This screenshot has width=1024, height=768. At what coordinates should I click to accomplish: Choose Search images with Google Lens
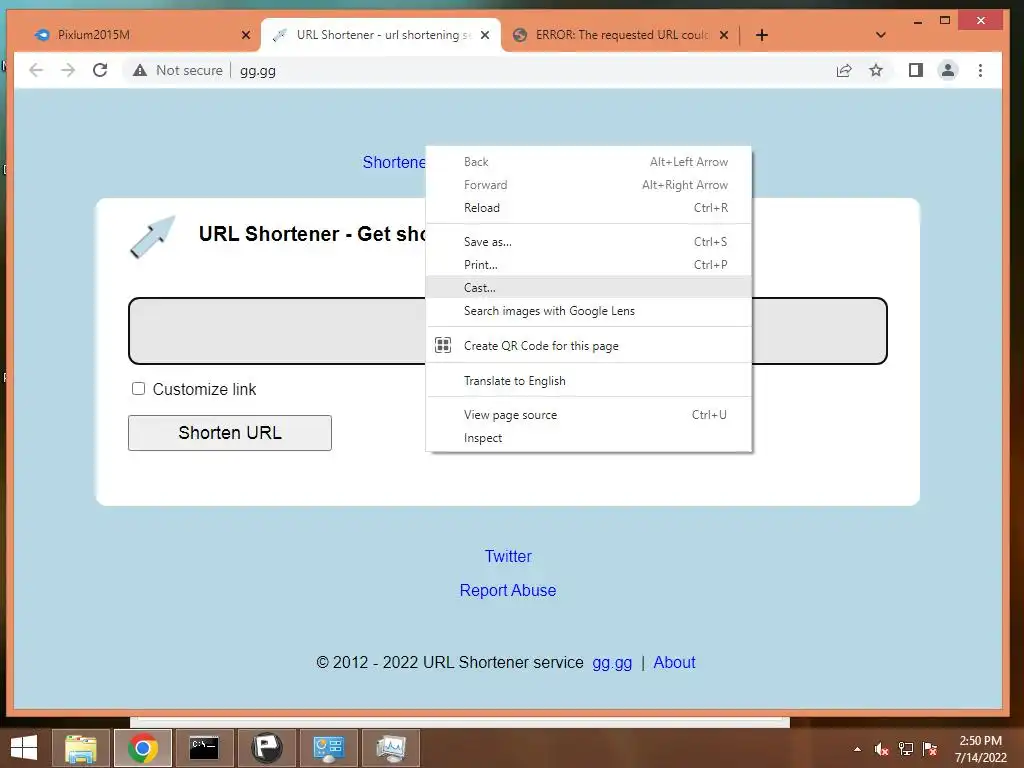click(588, 311)
